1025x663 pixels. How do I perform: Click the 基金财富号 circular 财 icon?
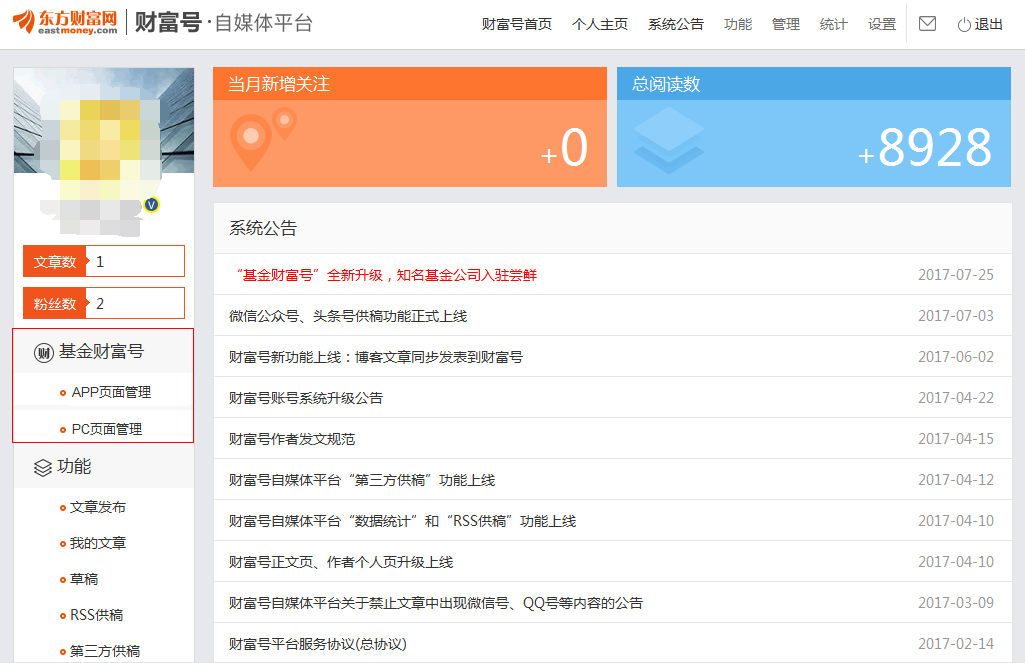(x=44, y=353)
